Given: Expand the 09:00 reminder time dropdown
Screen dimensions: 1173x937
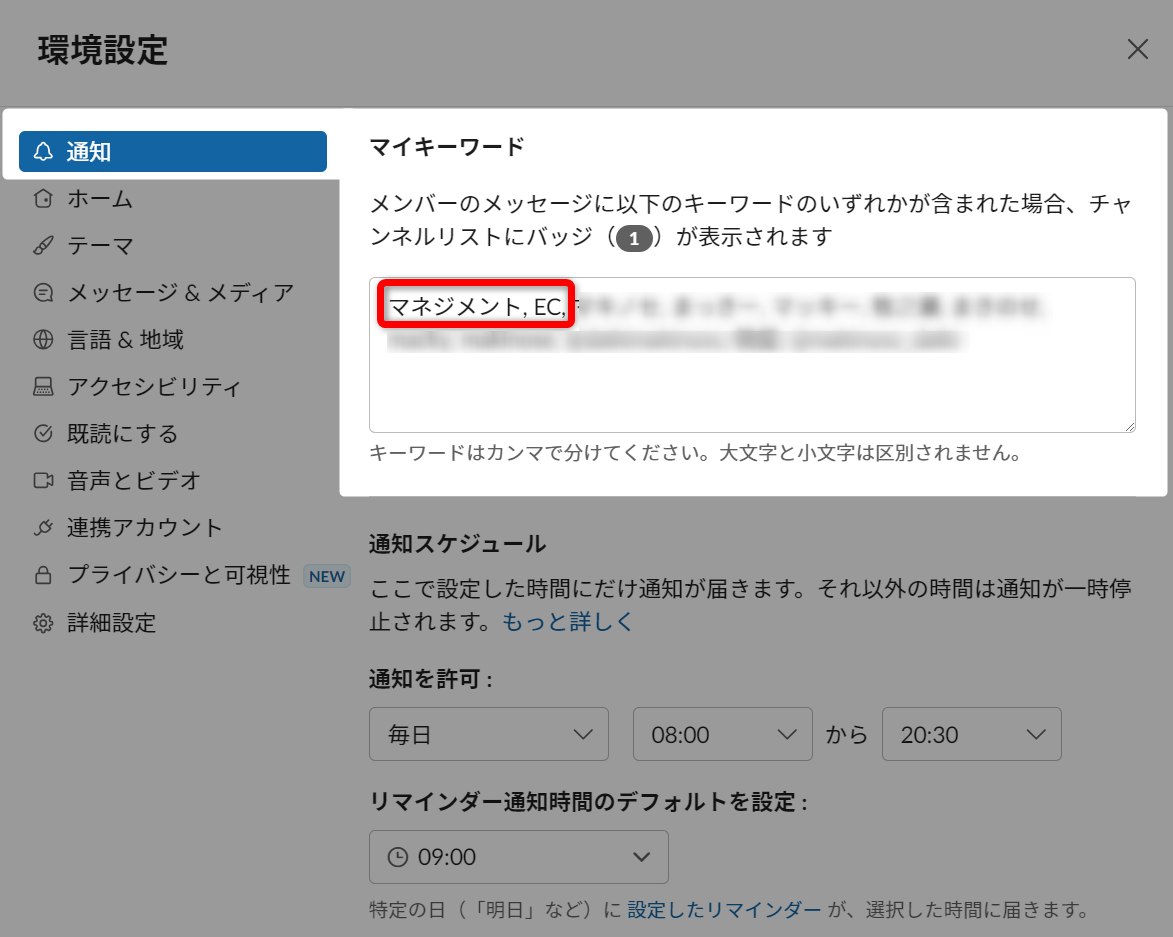Looking at the screenshot, I should pyautogui.click(x=518, y=857).
